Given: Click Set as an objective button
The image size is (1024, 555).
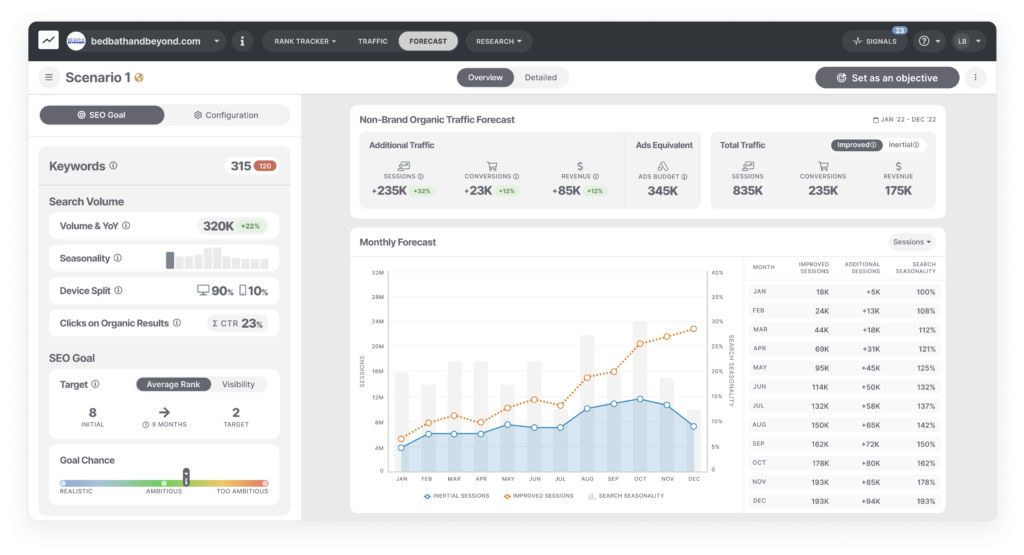Looking at the screenshot, I should (x=887, y=78).
